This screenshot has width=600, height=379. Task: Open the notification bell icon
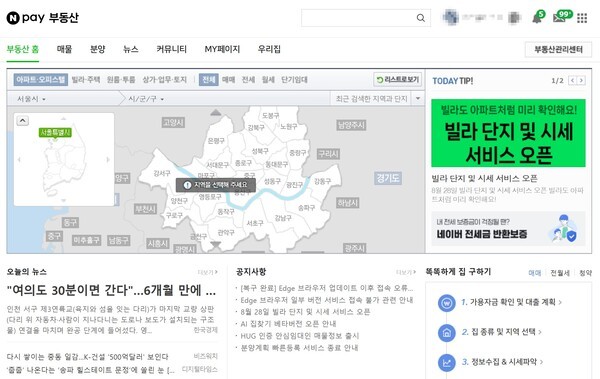[537, 18]
